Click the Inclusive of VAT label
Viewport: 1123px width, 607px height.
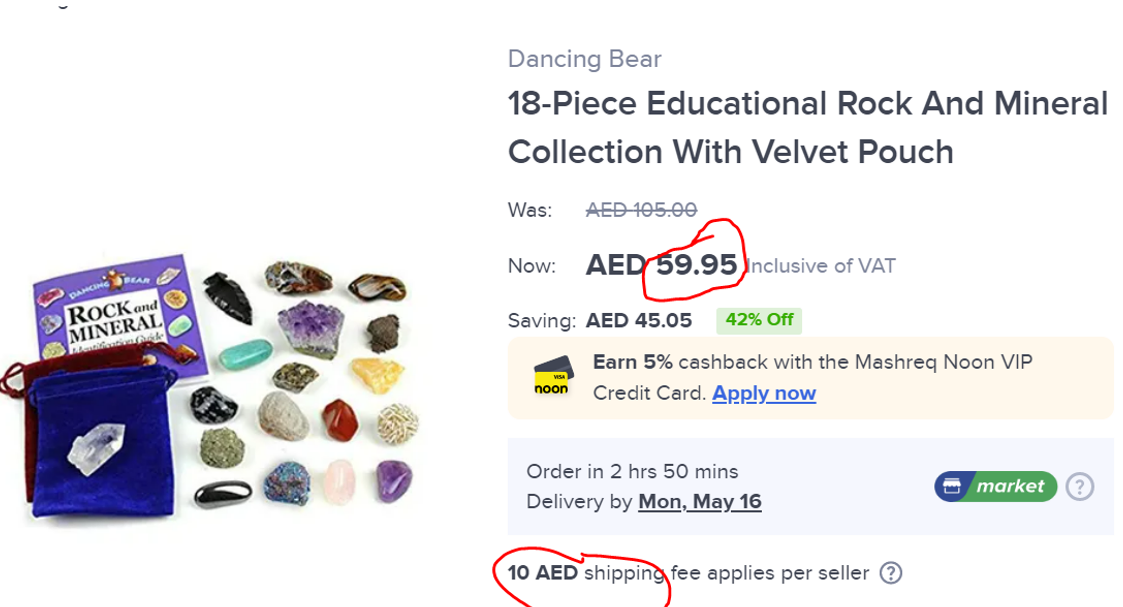click(x=820, y=266)
